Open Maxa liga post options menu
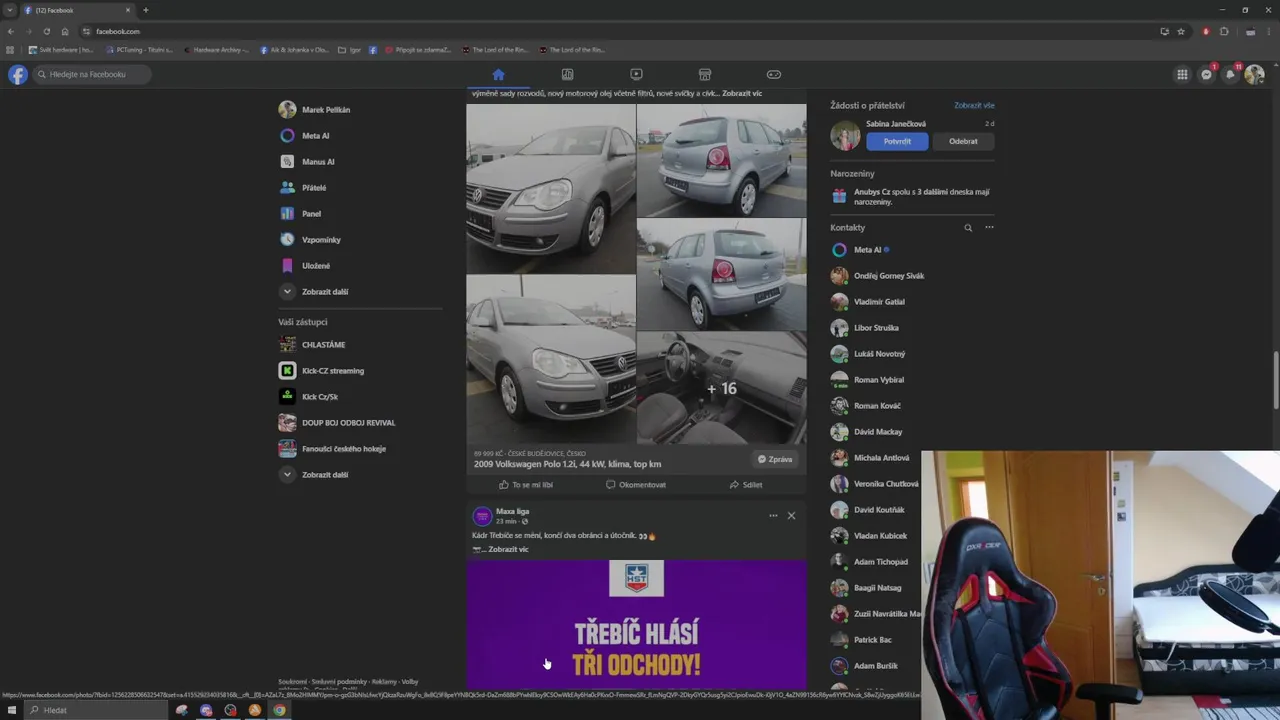This screenshot has width=1280, height=720. point(773,516)
